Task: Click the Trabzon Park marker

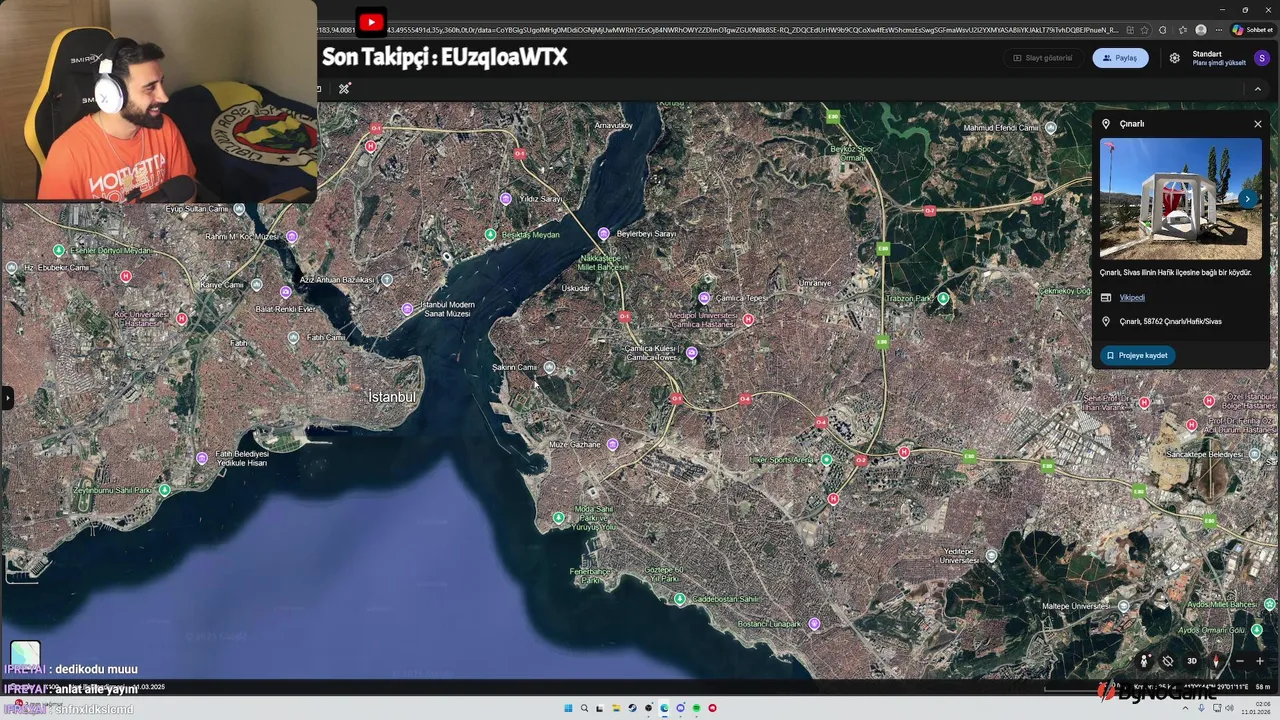Action: click(x=944, y=298)
